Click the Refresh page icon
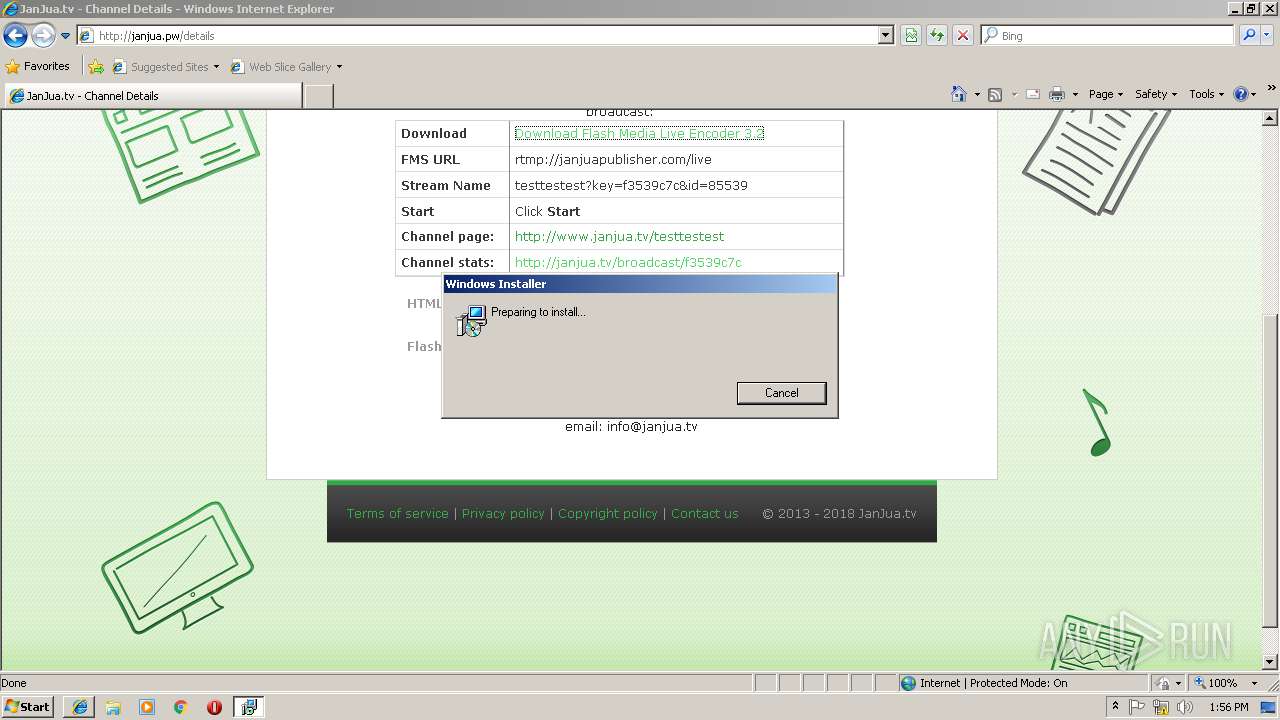Viewport: 1280px width, 720px height. pyautogui.click(x=937, y=36)
